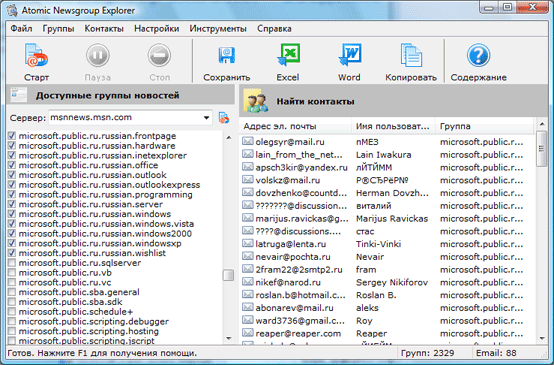Click status bar Email: 88 counter
This screenshot has height=365, width=554.
(x=496, y=353)
